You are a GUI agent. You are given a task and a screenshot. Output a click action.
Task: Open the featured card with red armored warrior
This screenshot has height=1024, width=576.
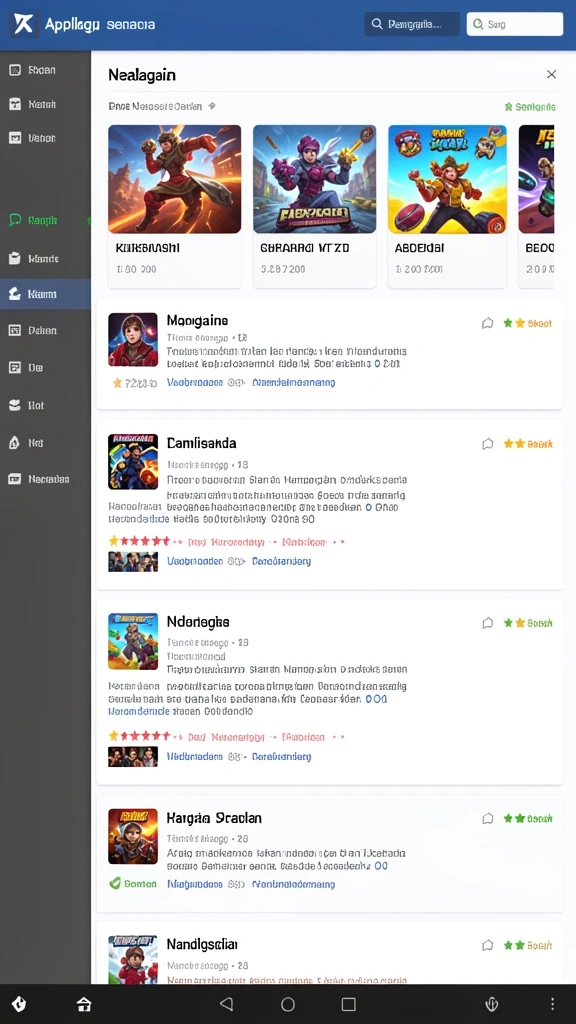point(174,206)
